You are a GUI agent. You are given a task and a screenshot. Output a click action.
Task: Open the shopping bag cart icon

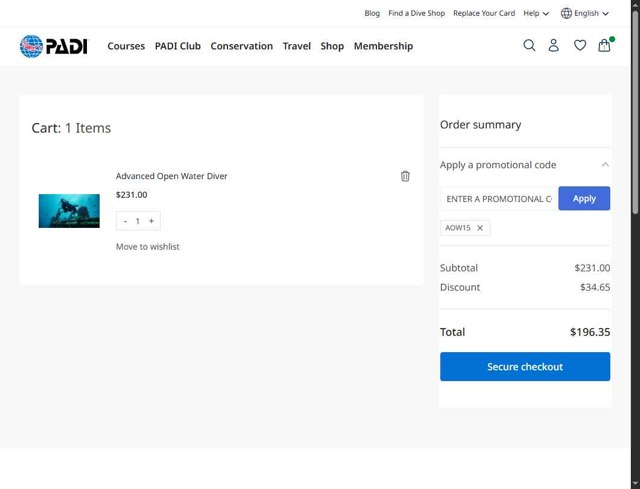604,45
